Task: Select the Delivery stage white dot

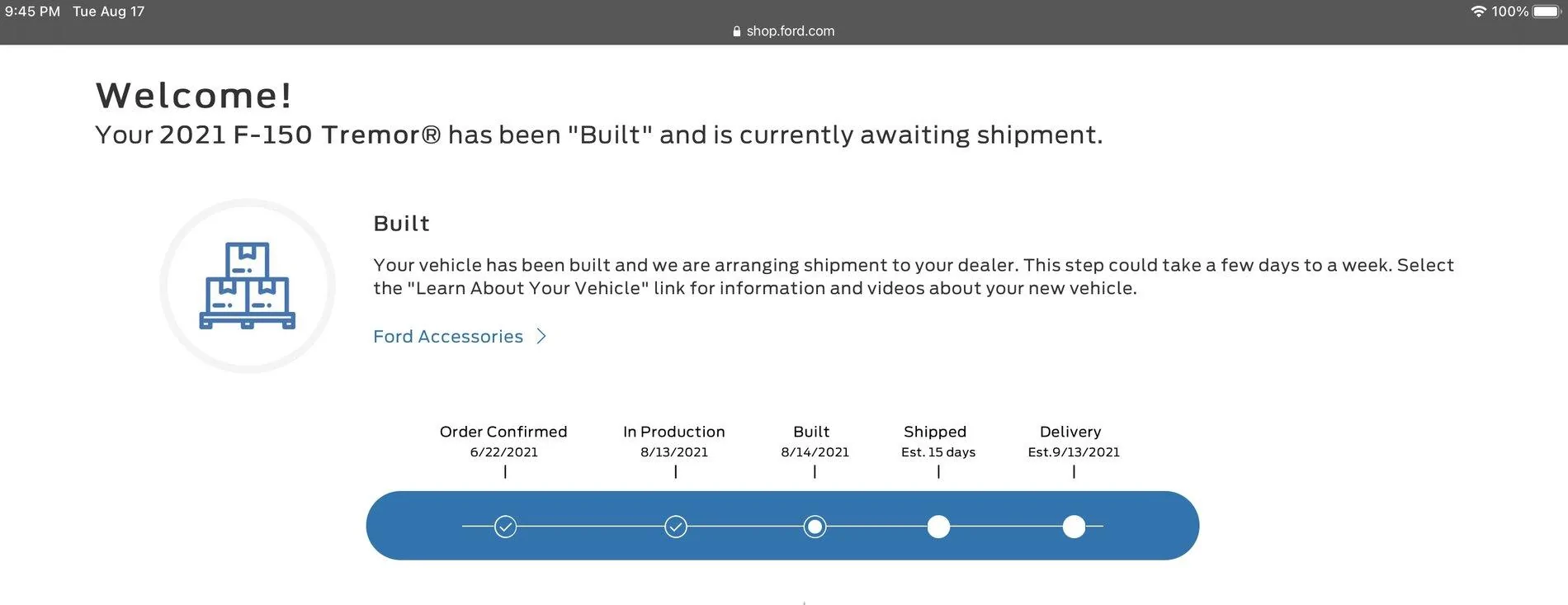Action: pos(1074,527)
